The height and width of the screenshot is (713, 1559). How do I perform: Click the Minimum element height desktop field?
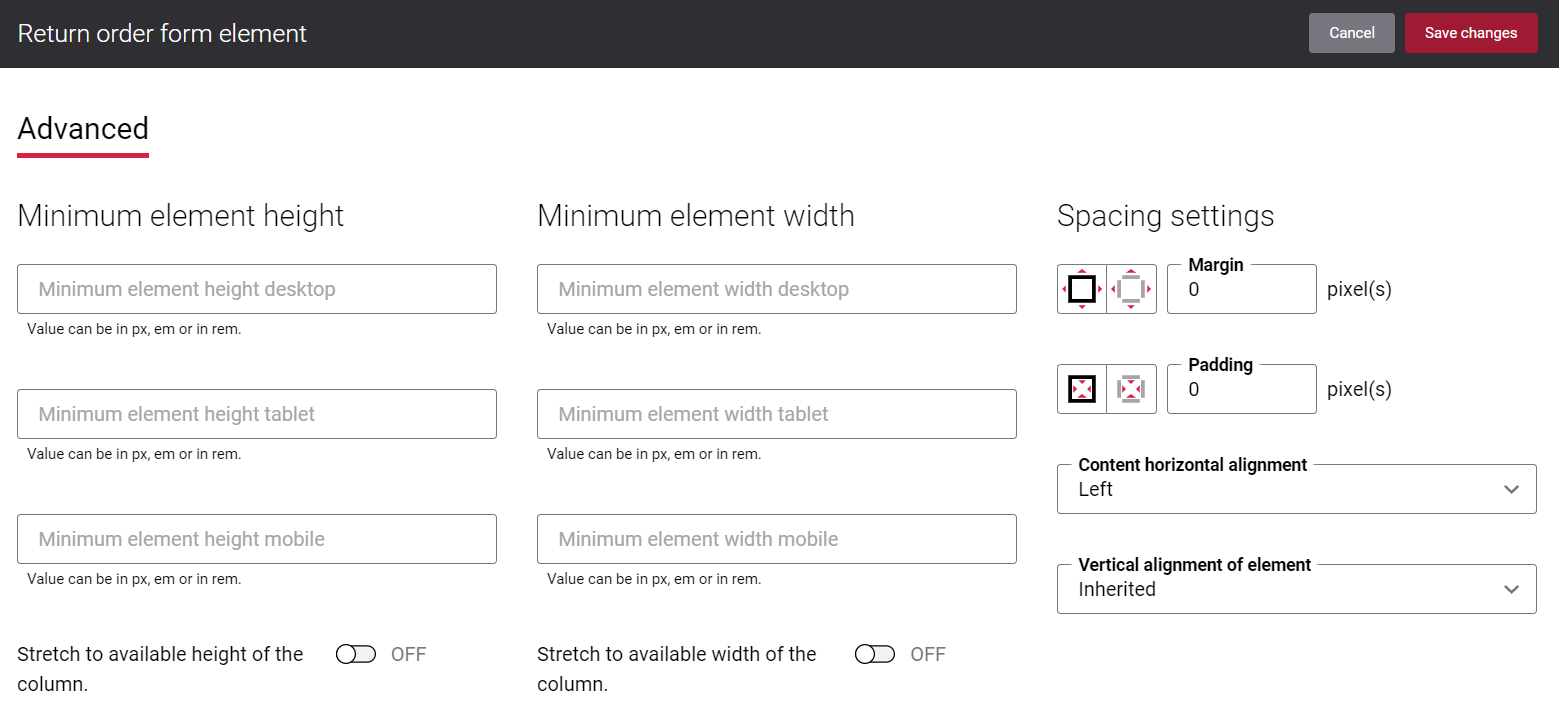257,289
